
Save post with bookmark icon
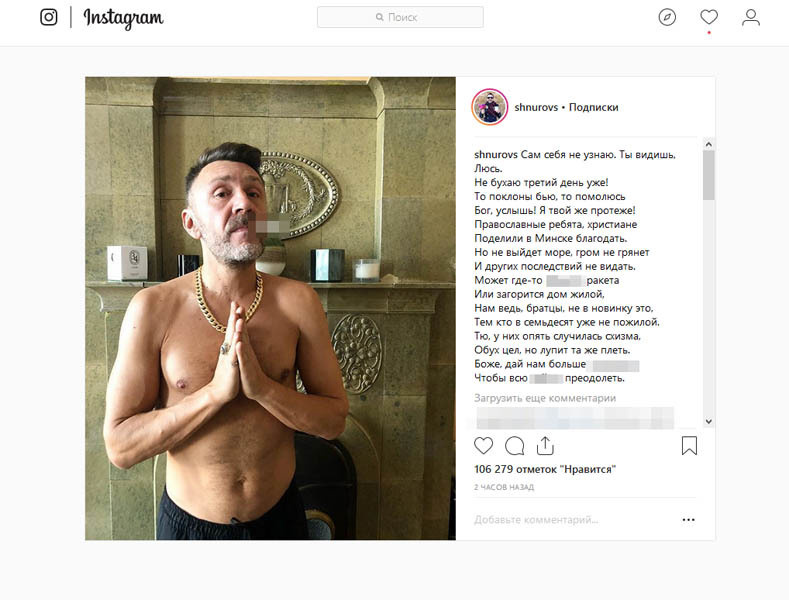click(689, 445)
